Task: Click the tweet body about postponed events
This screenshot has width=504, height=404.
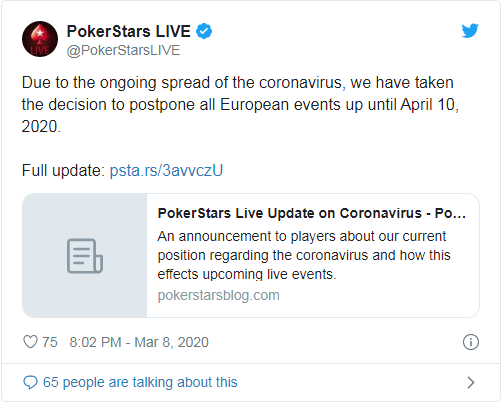Action: (240, 104)
